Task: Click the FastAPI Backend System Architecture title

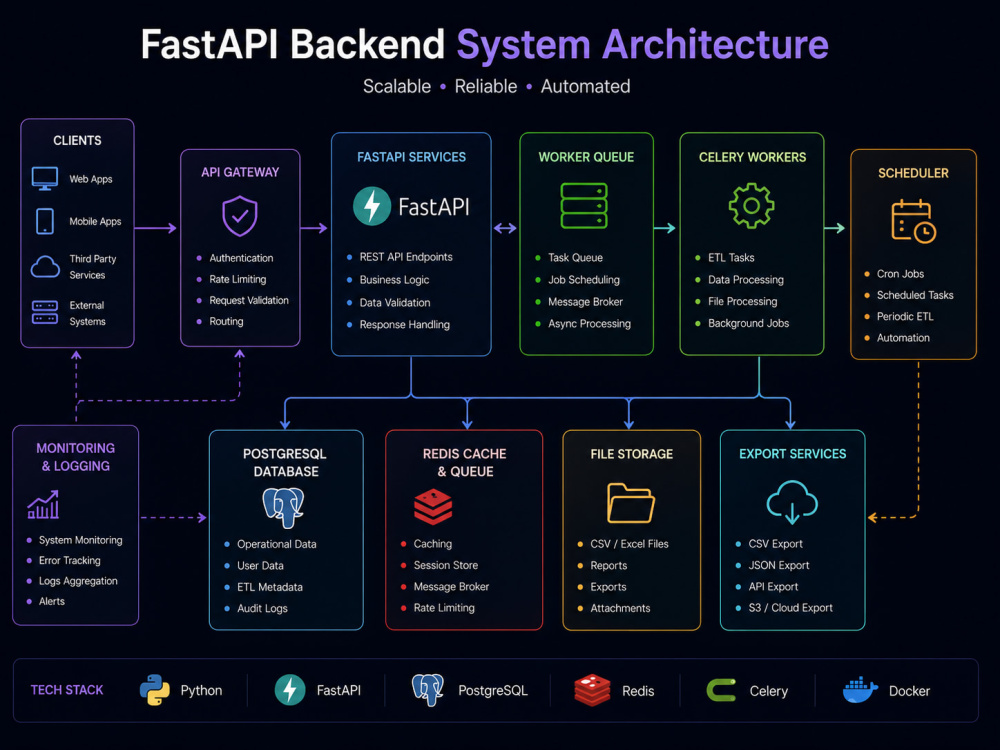Action: click(x=485, y=45)
